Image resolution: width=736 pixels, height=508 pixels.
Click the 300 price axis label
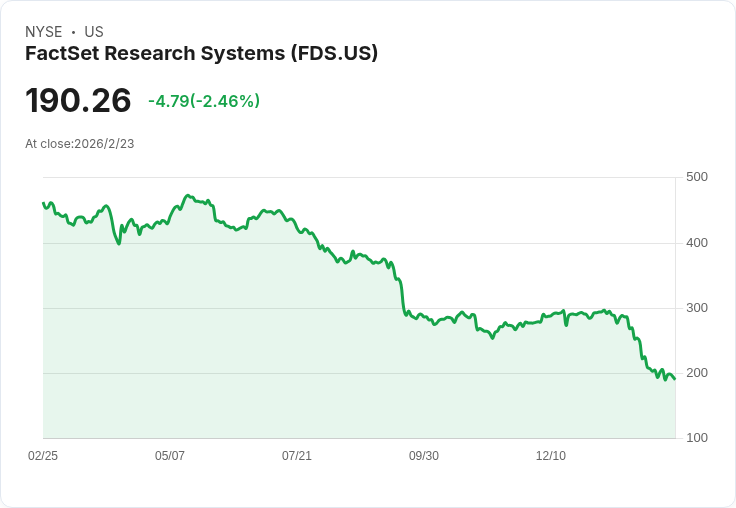pyautogui.click(x=697, y=308)
